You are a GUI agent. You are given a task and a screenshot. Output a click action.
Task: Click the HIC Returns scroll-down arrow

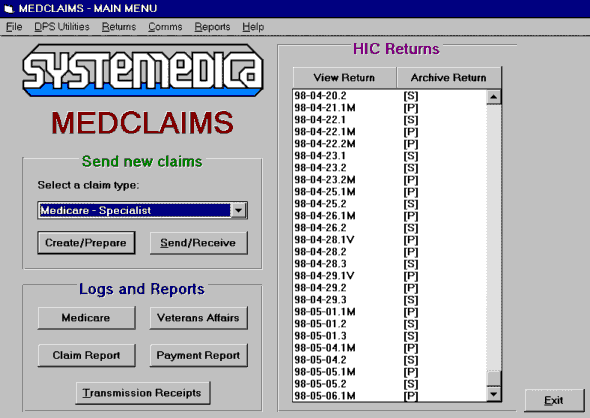494,394
